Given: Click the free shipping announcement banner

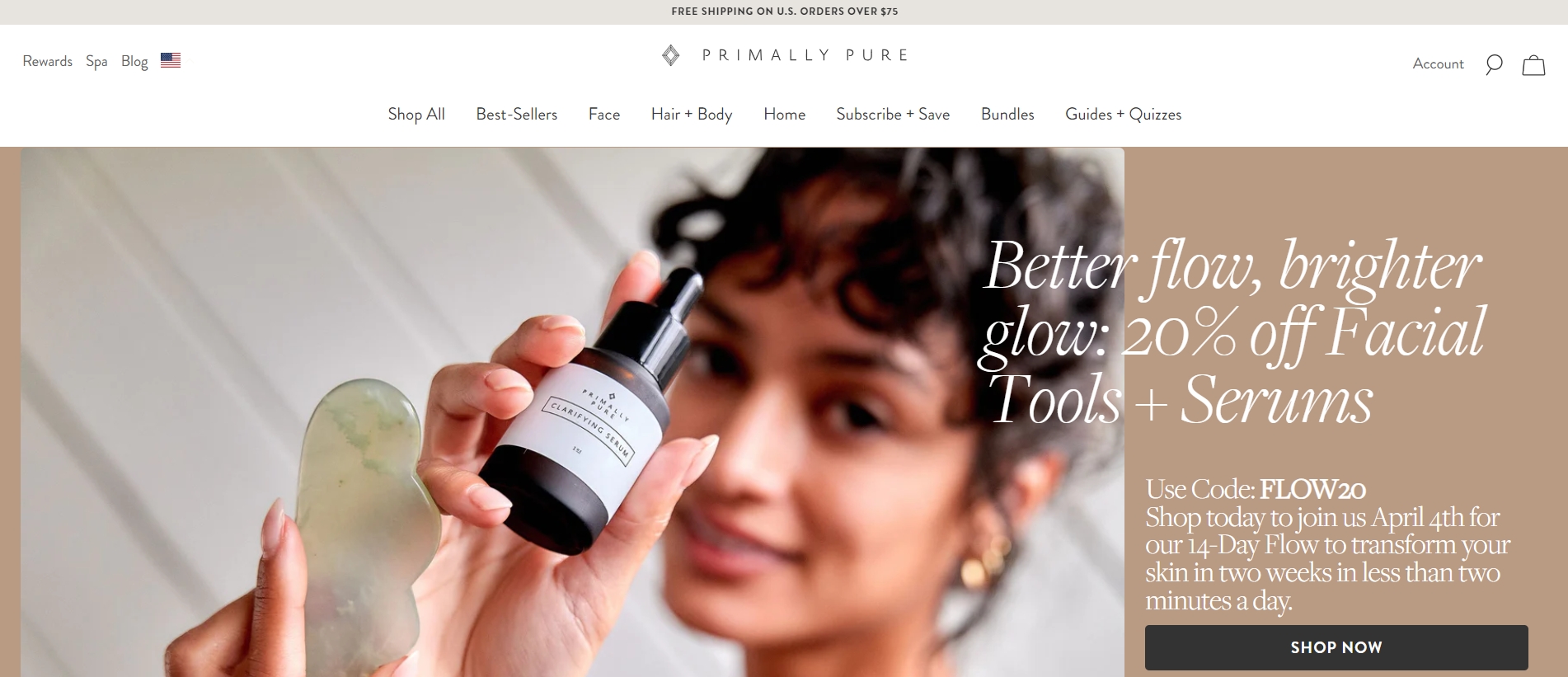Looking at the screenshot, I should [784, 12].
